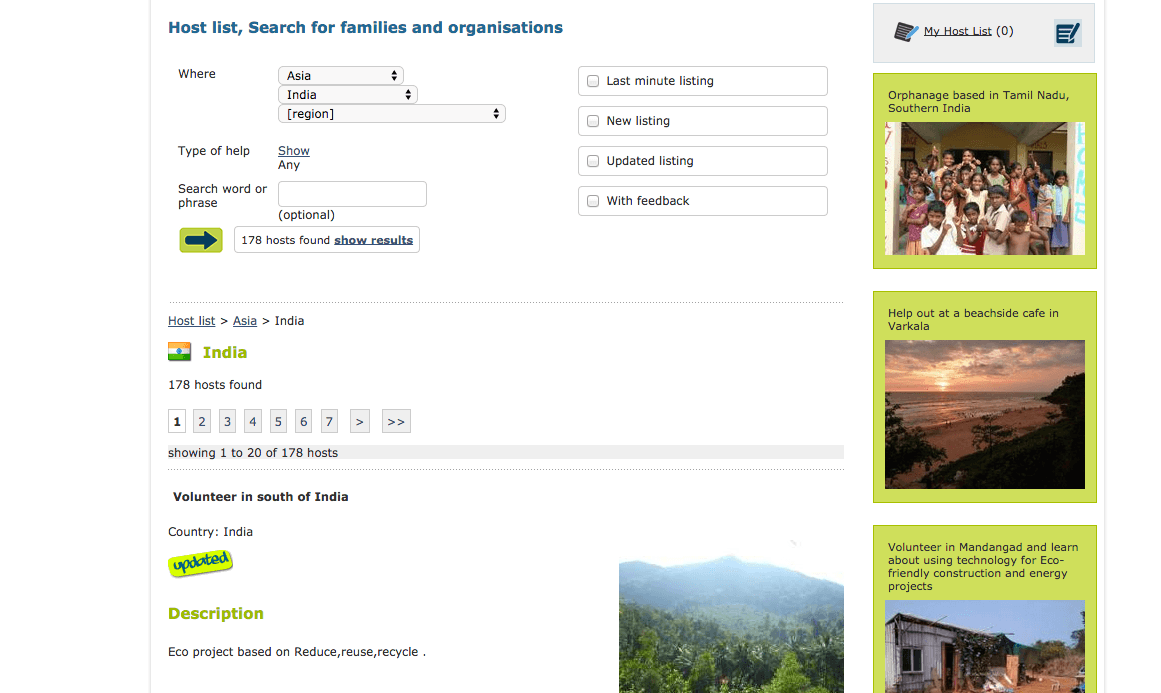Click the India flag icon
This screenshot has height=693, width=1161.
click(x=179, y=352)
